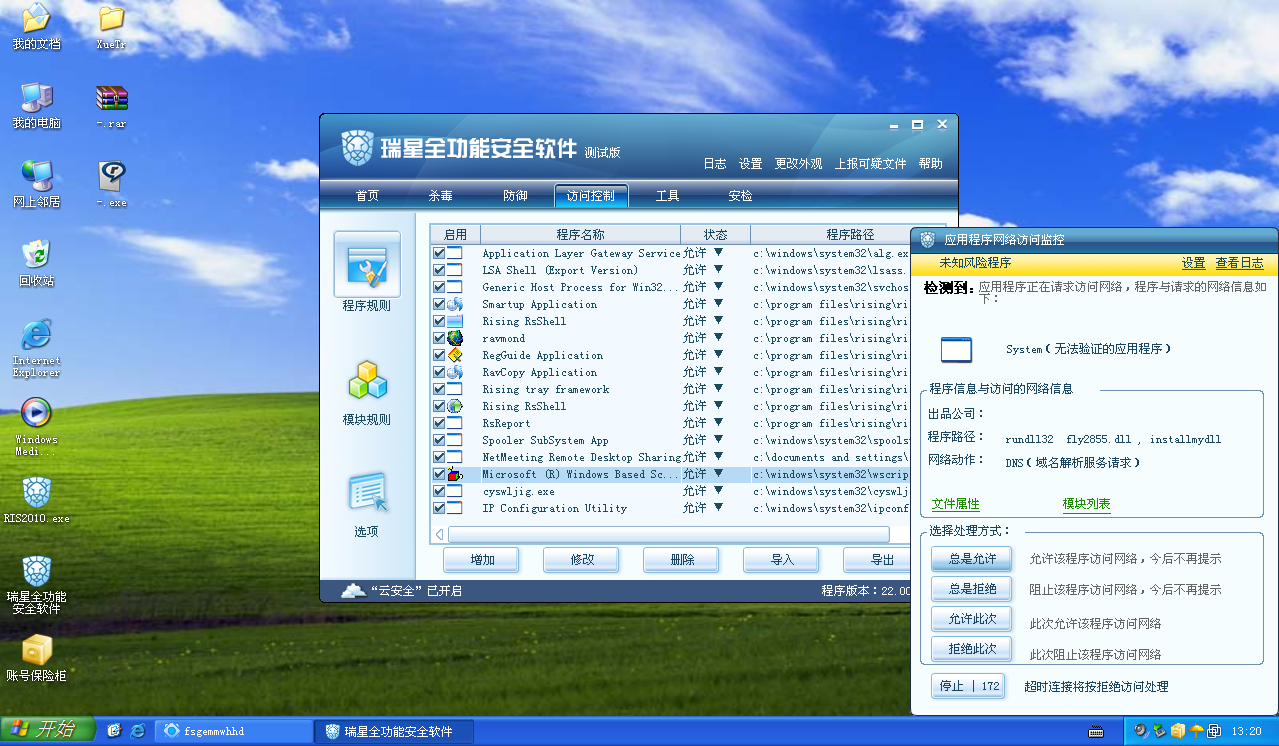Click the Microsoft Windows Based Script row icon
The image size is (1279, 746).
[455, 474]
